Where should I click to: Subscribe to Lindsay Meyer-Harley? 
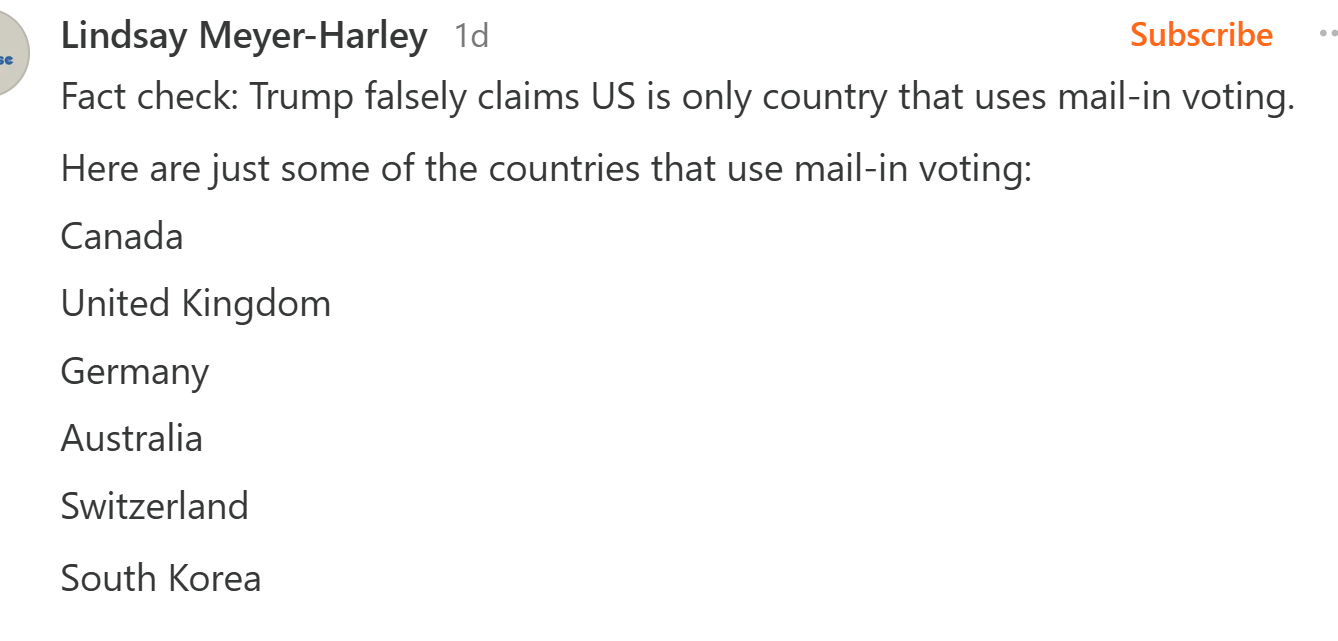(x=1201, y=35)
